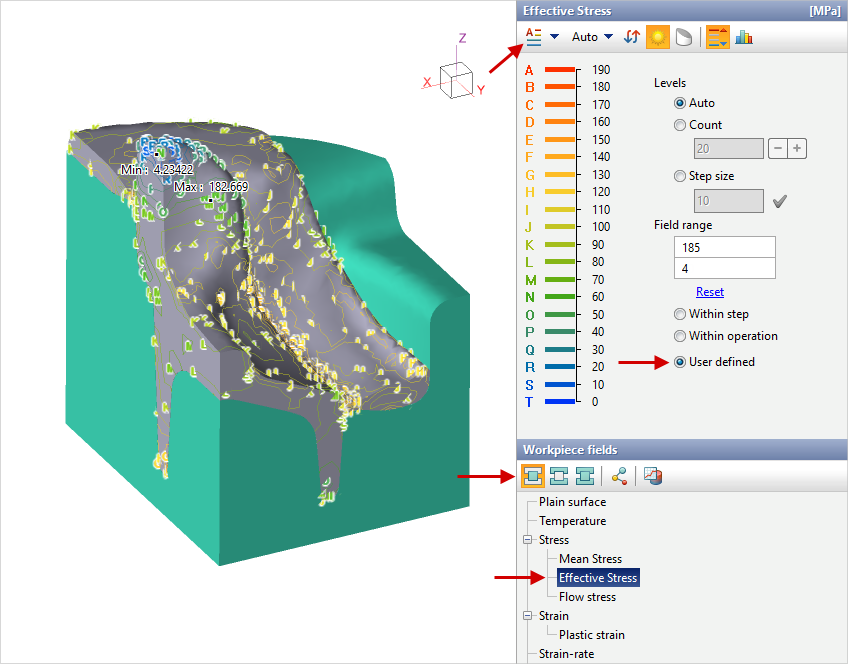
Task: Open the Auto dropdown in toolbar
Action: 592,37
